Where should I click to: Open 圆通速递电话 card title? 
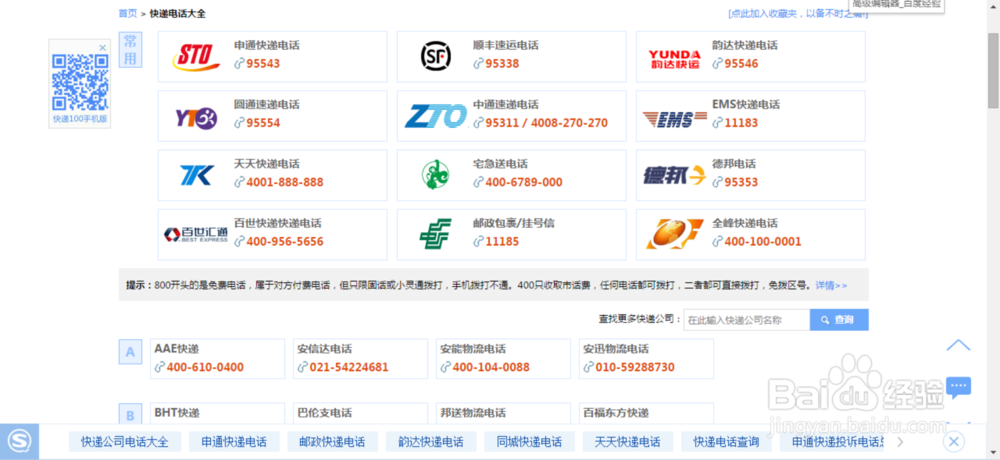pyautogui.click(x=267, y=105)
